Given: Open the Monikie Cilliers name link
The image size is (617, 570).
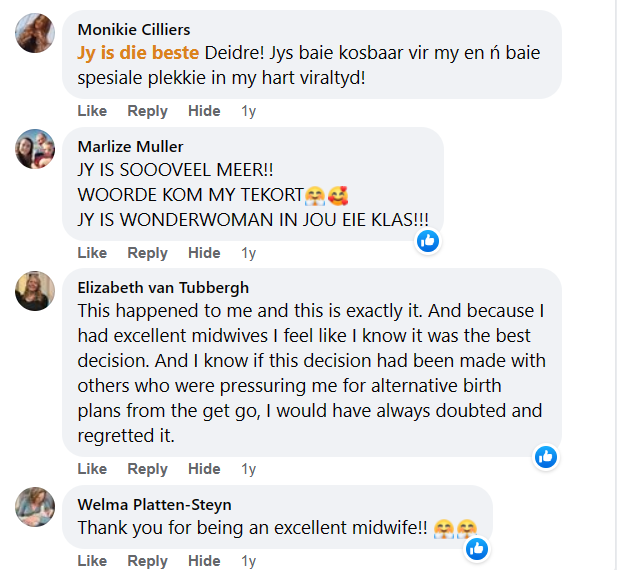Looking at the screenshot, I should tap(133, 29).
